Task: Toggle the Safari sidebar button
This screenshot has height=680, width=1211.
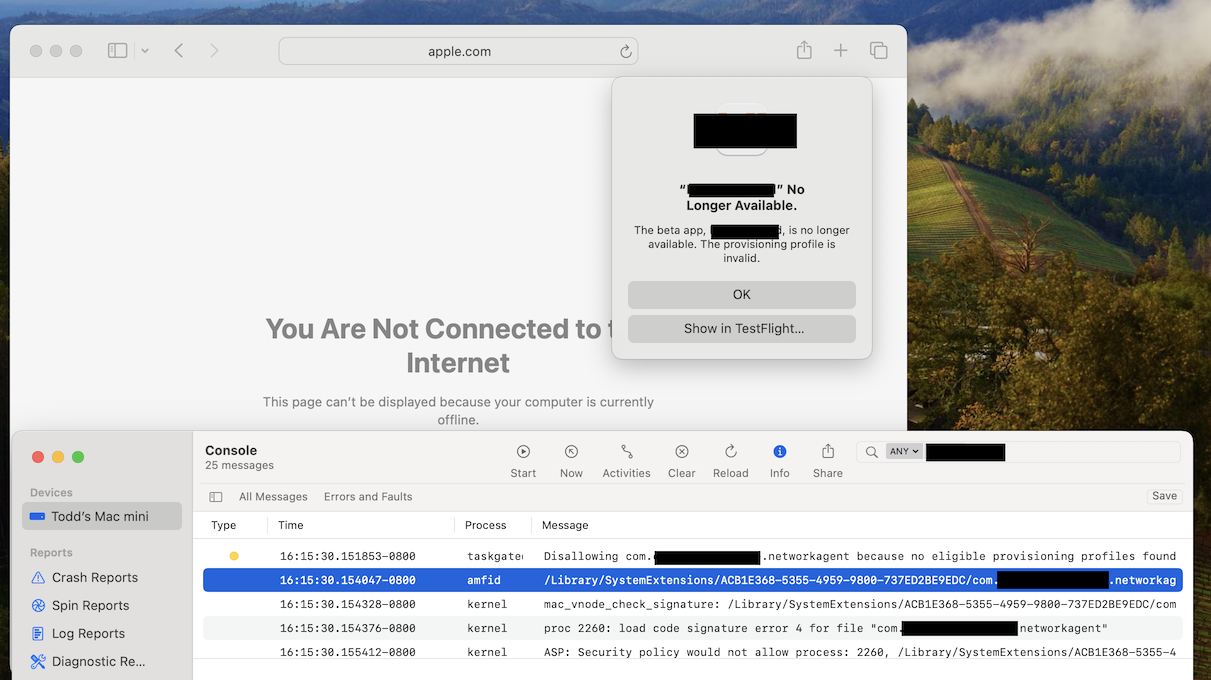Action: pos(117,51)
